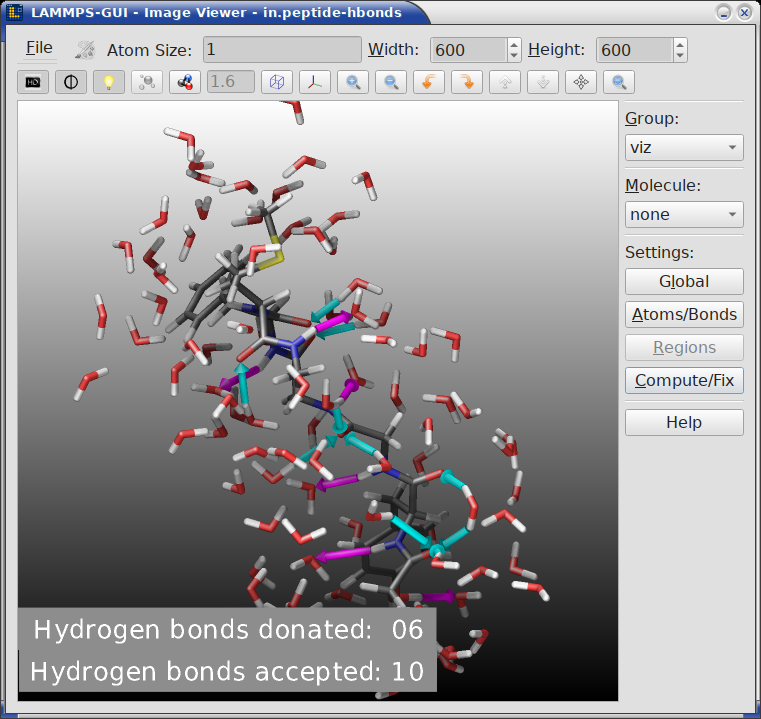Click the colored bonds molecule icon
Screen dimensions: 761x719
click(185, 82)
